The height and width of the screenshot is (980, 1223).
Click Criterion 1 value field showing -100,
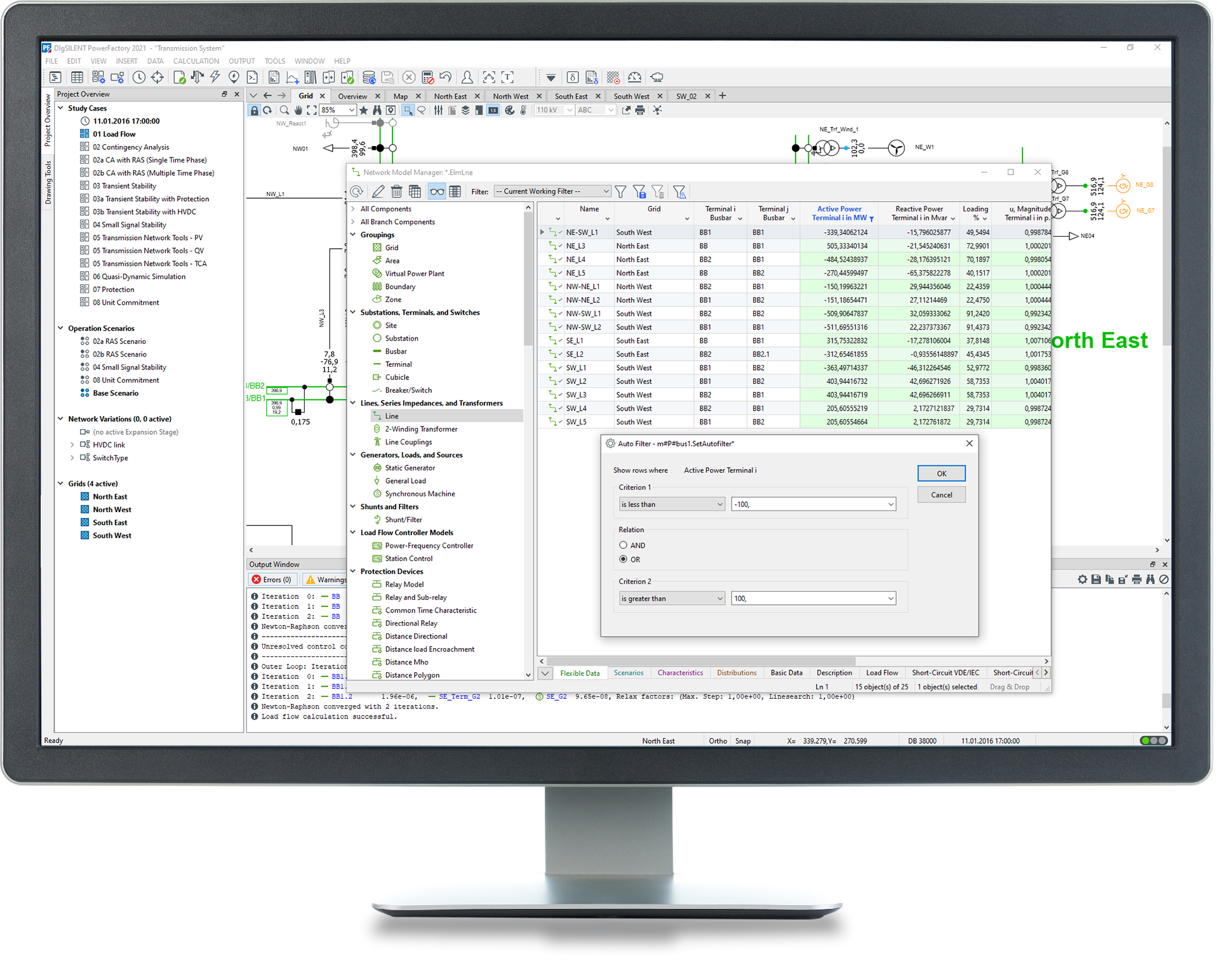pos(814,505)
